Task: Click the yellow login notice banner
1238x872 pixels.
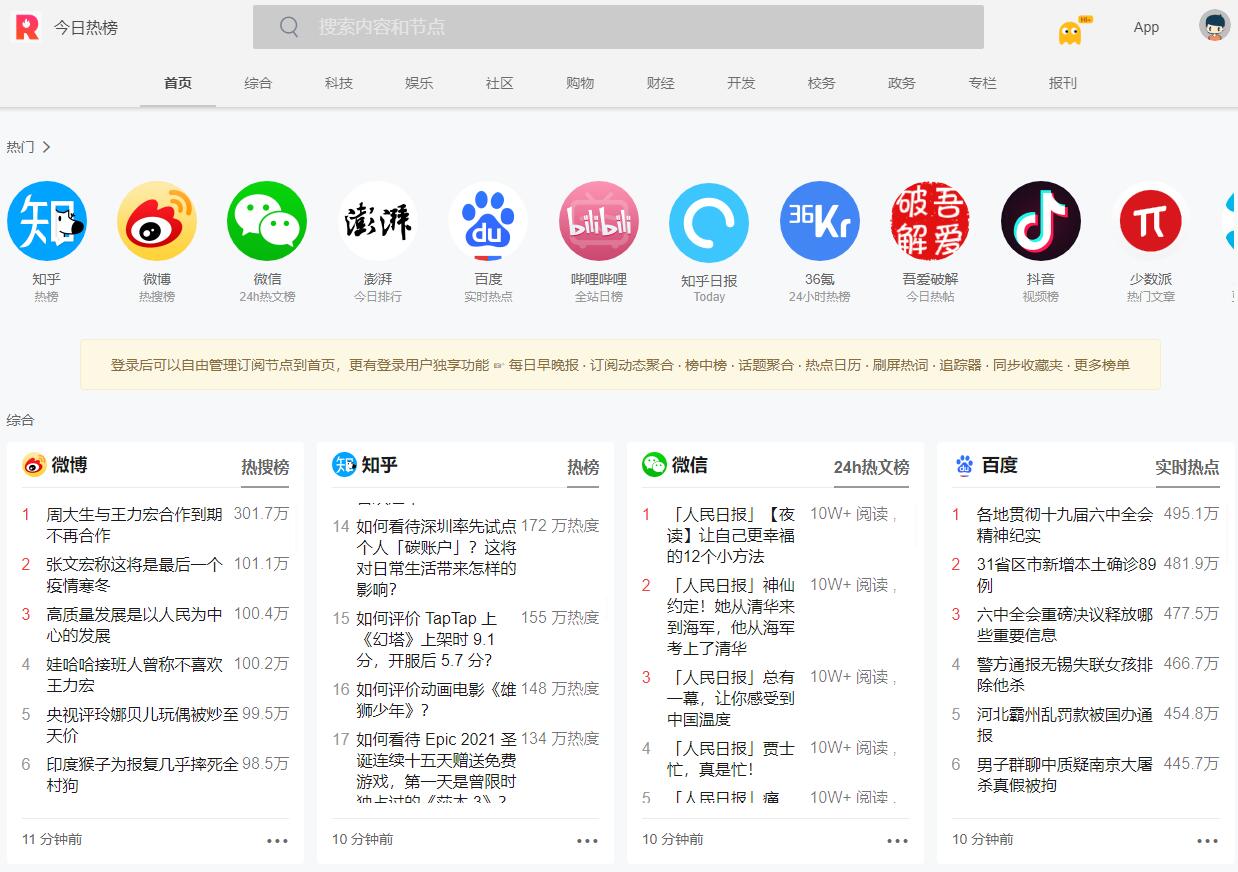Action: 620,365
